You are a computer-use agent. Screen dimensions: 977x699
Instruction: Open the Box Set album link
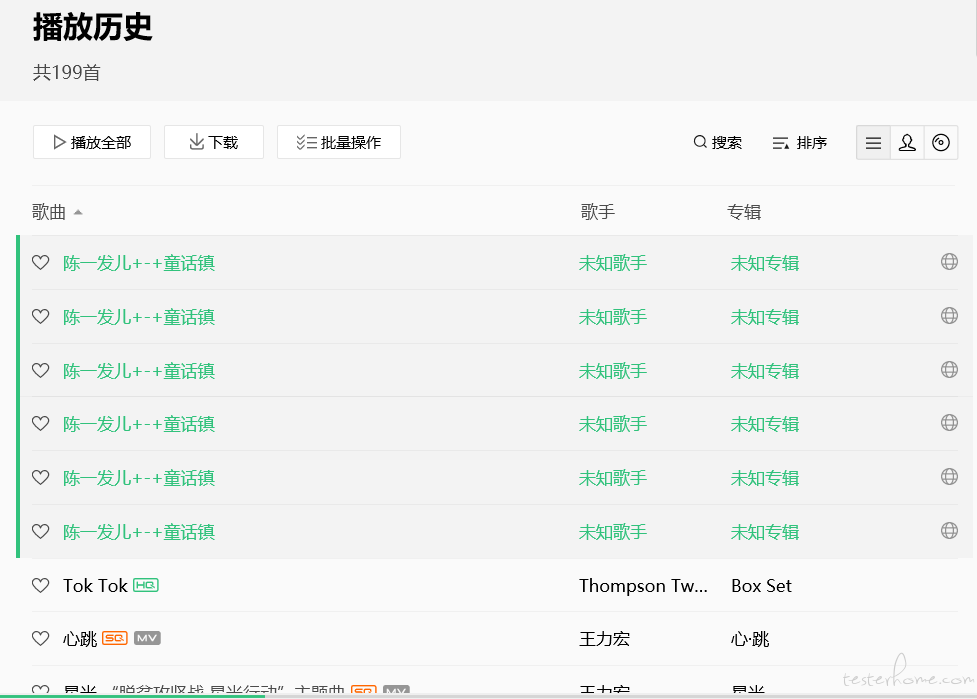(761, 586)
